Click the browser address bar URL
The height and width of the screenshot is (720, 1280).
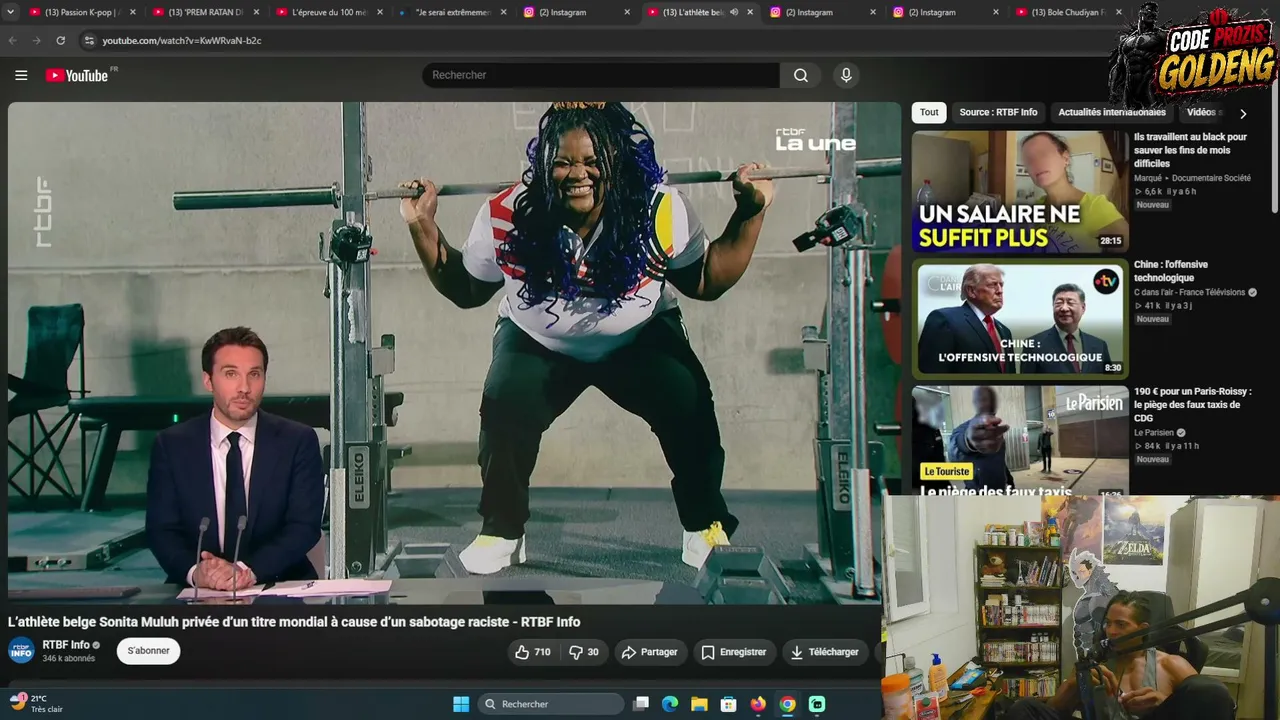(x=181, y=41)
